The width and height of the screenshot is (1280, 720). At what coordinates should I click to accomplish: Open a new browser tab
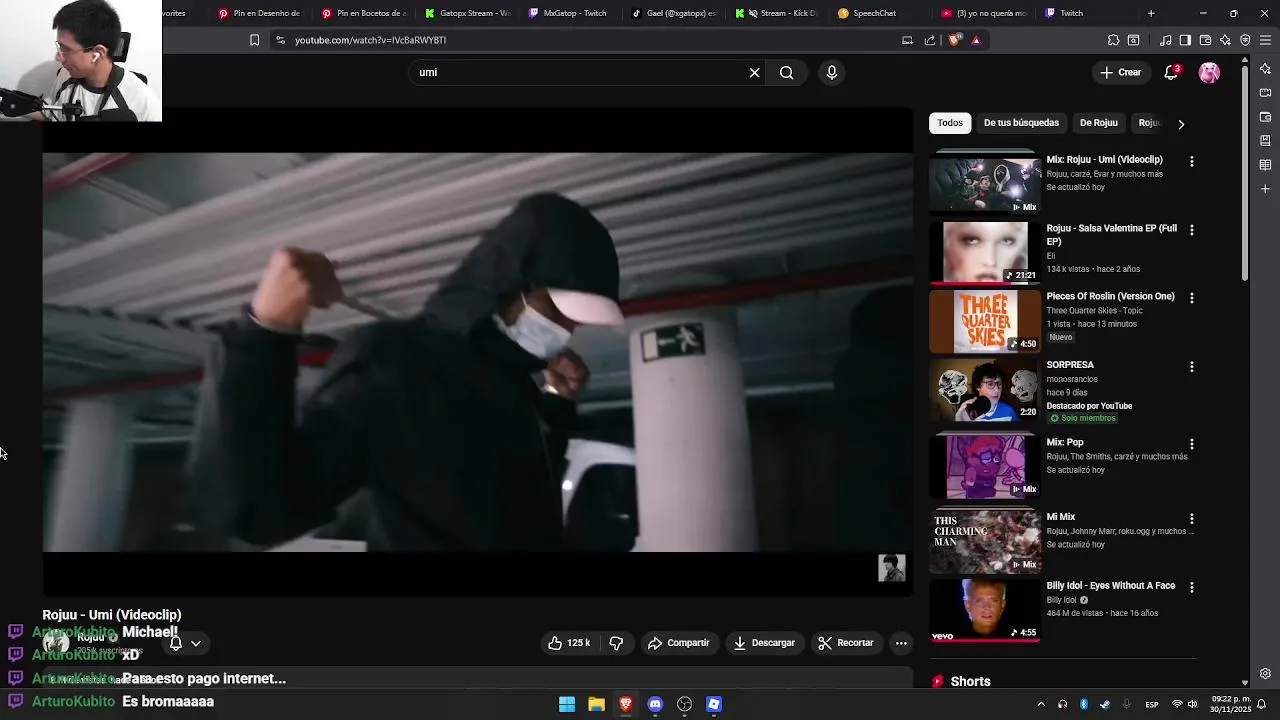pyautogui.click(x=1151, y=13)
